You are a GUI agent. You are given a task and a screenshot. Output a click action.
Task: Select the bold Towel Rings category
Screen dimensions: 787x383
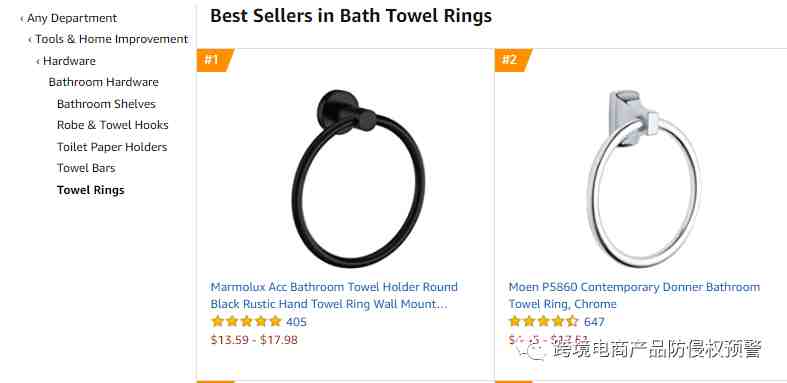pos(91,190)
